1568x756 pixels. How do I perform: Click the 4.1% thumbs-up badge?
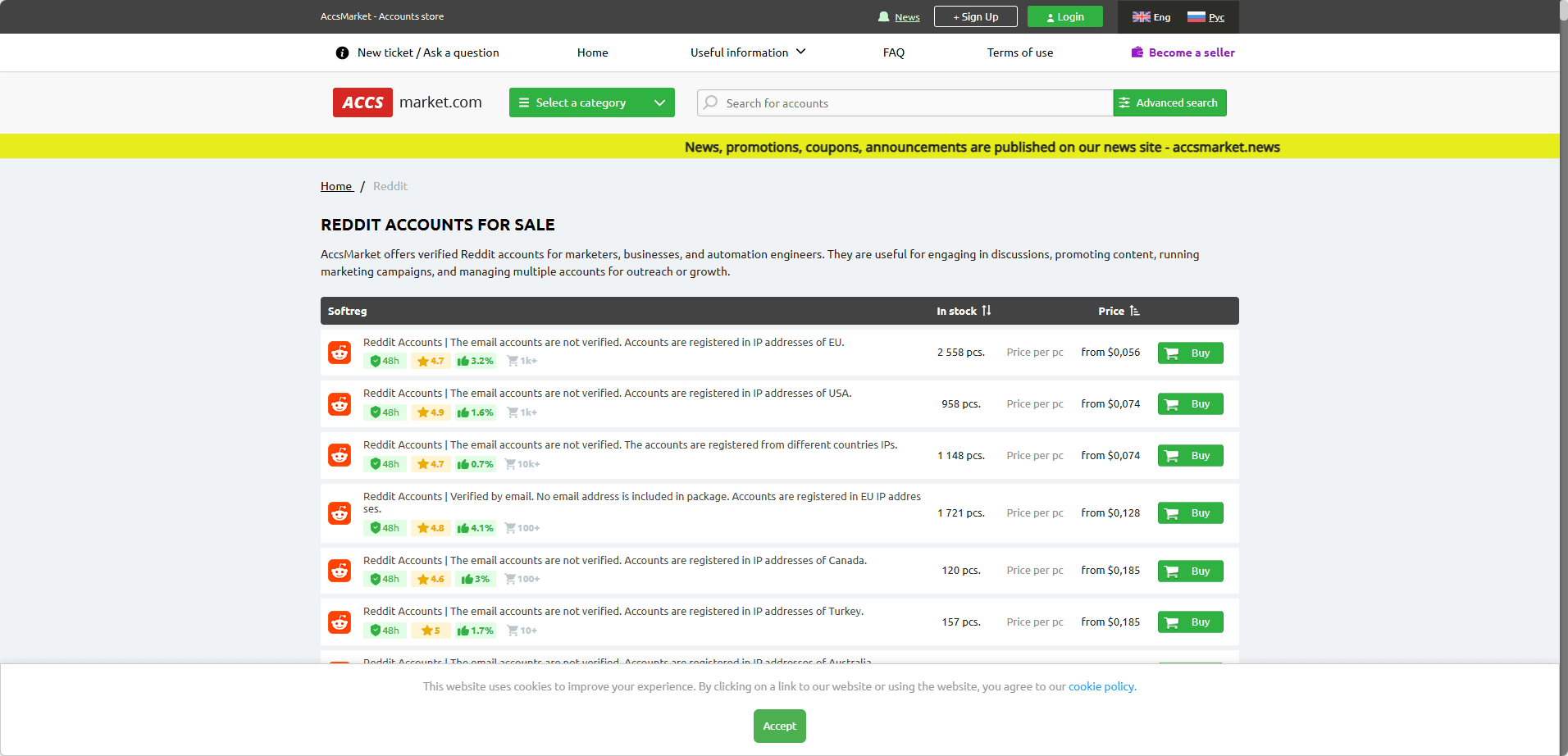click(x=476, y=528)
